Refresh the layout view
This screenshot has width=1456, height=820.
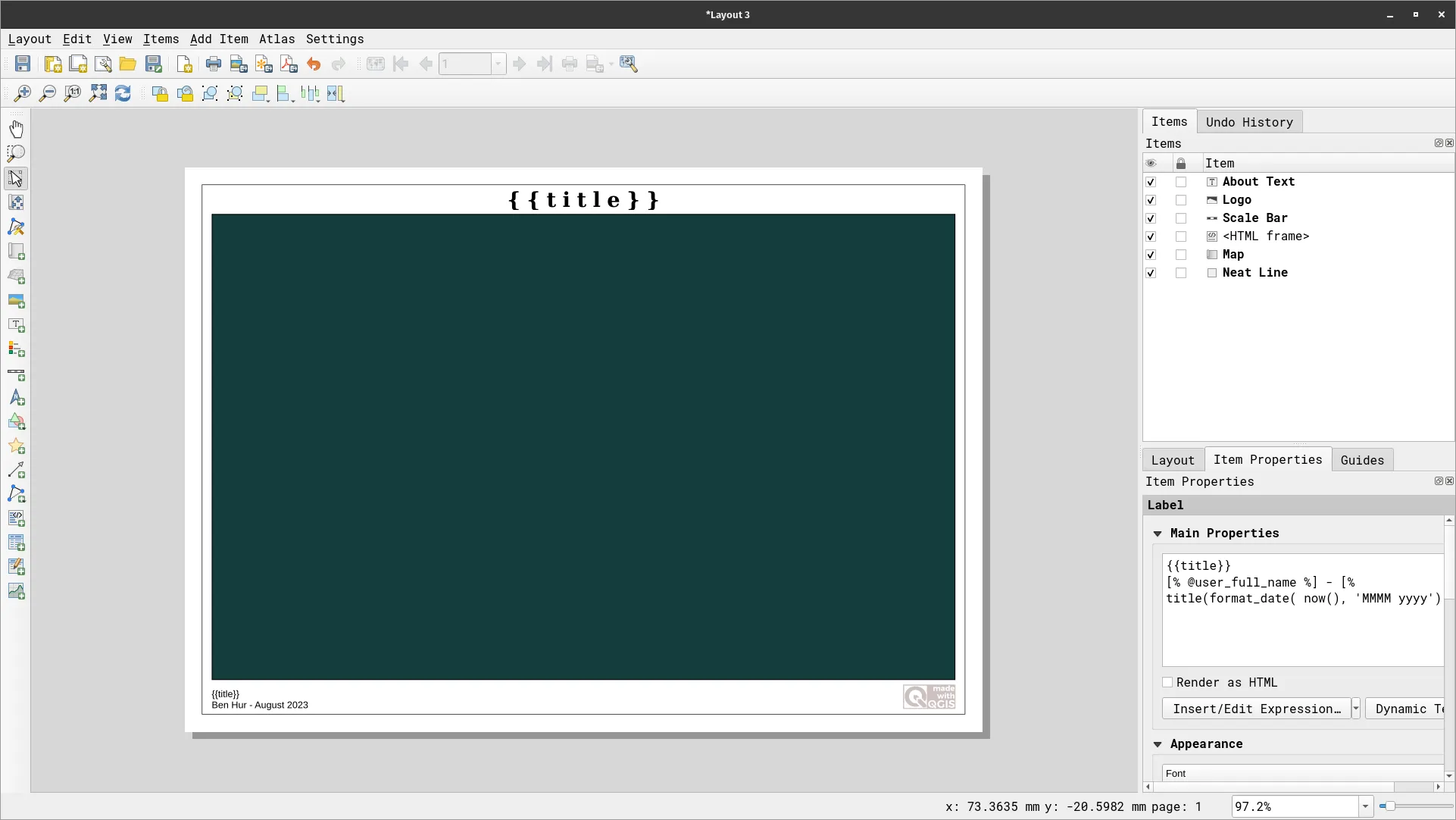coord(122,93)
